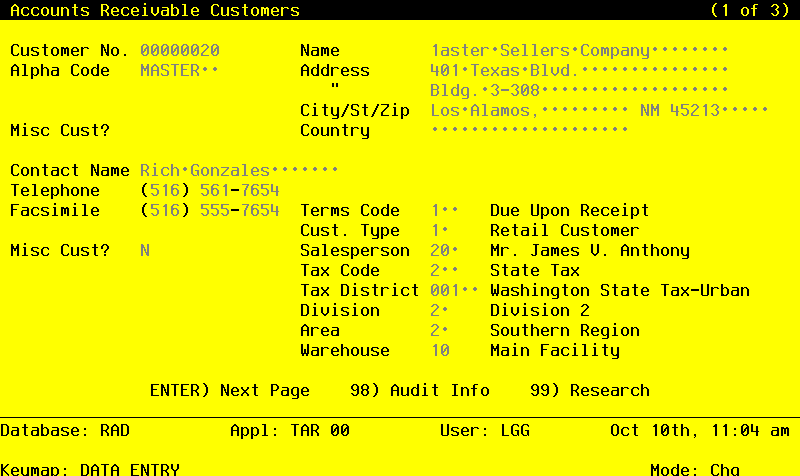Click the Tax Code value field
Screen dimensions: 800x476
pos(444,270)
